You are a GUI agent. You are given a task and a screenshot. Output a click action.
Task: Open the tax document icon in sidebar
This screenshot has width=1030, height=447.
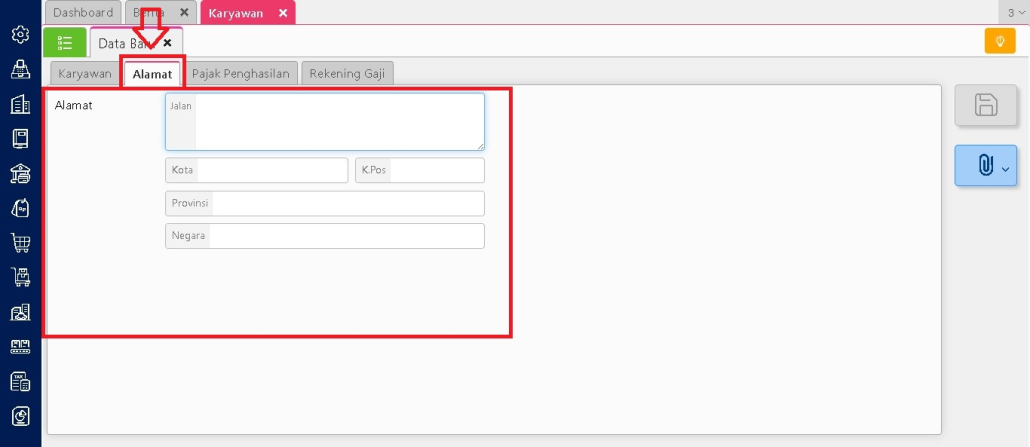pyautogui.click(x=20, y=381)
